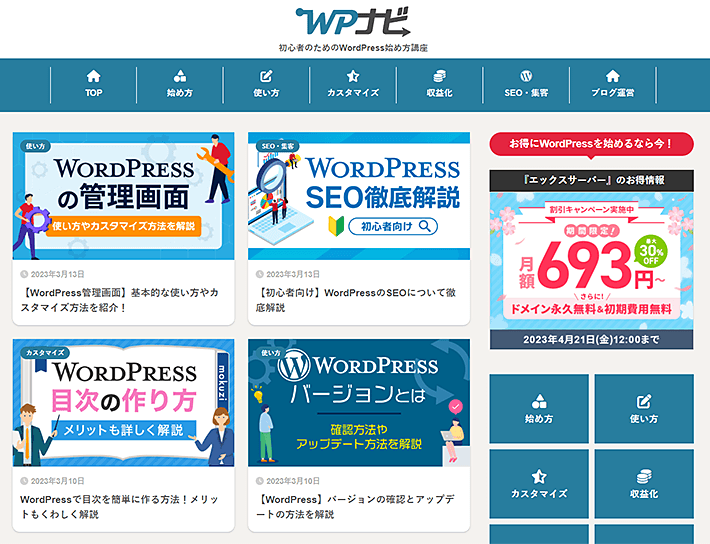
Task: Click the 始め方 shapes icon in navigation bar
Action: tap(180, 76)
